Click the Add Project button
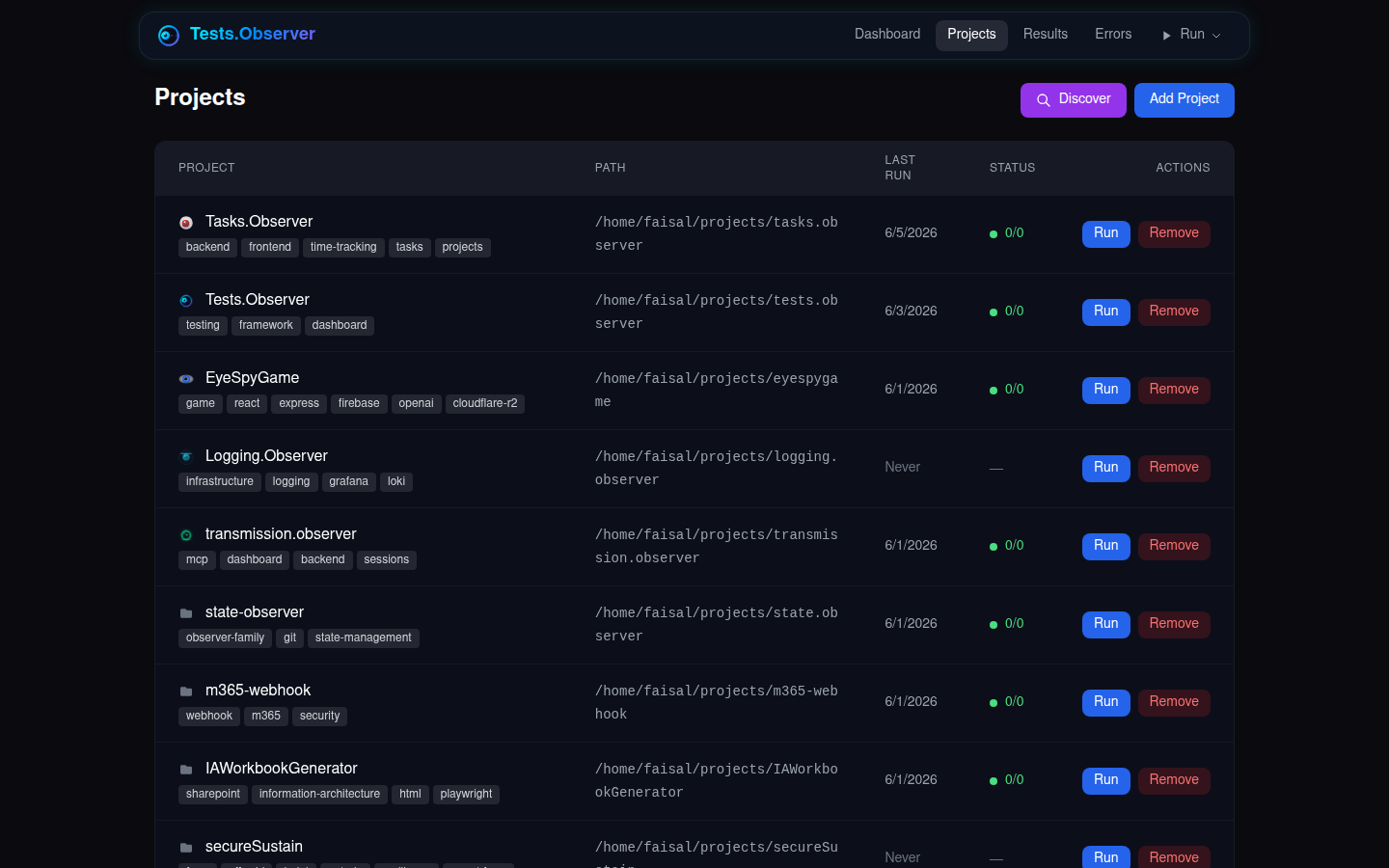The height and width of the screenshot is (868, 1389). pos(1185,99)
